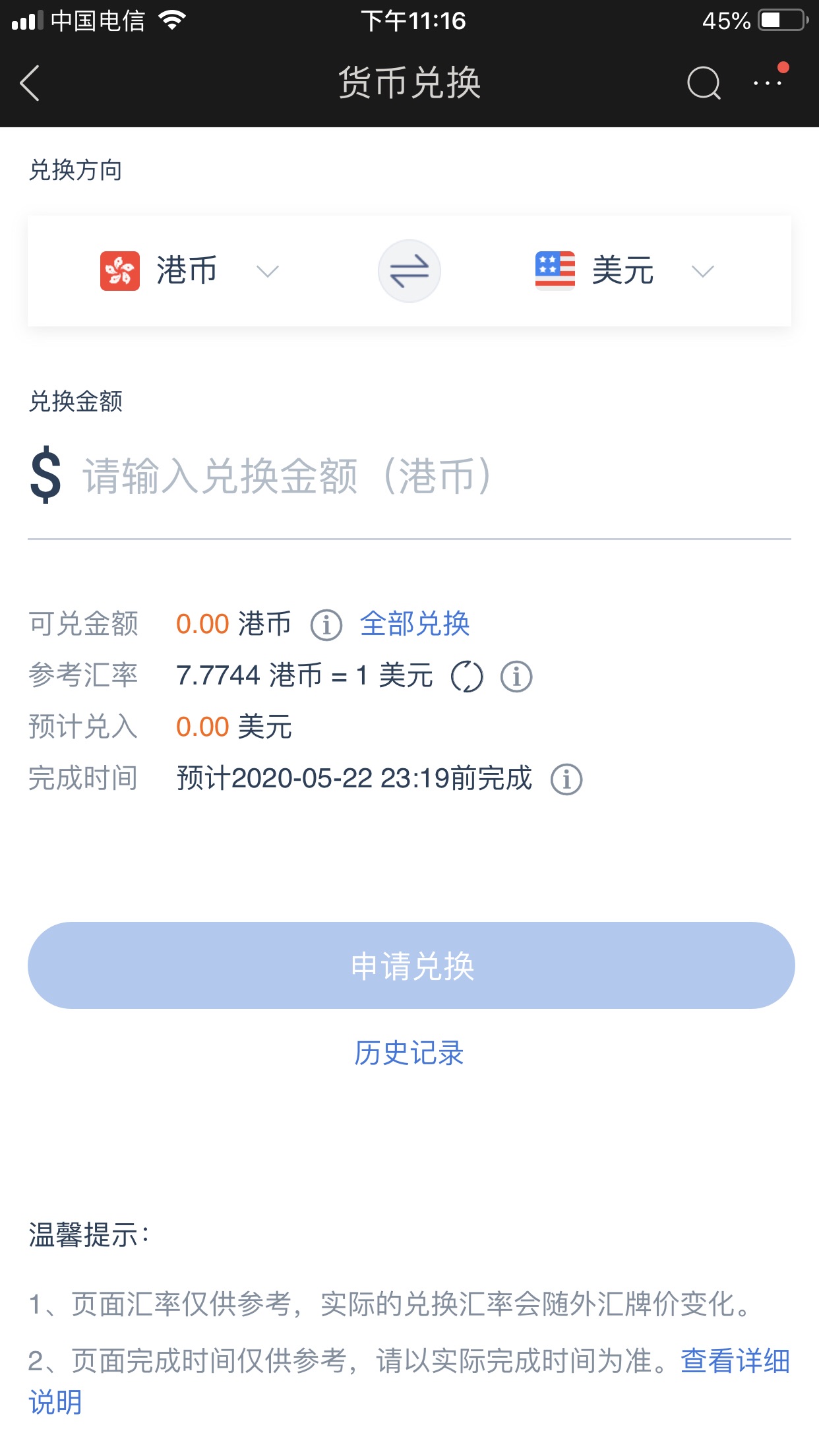Tap the Hong Kong flag icon
The image size is (819, 1456).
pyautogui.click(x=119, y=271)
